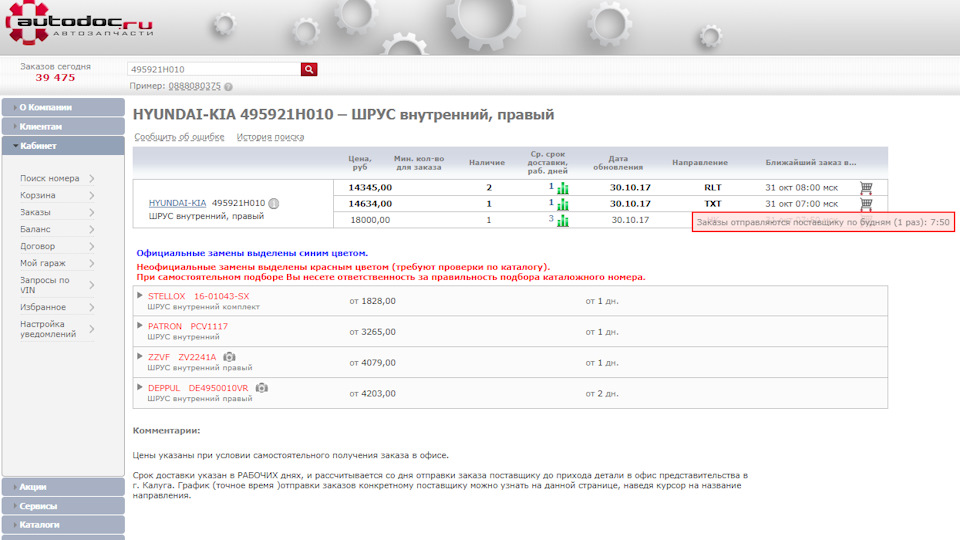
Task: Add the 14634,00 TXT offer to cart
Action: (x=866, y=203)
